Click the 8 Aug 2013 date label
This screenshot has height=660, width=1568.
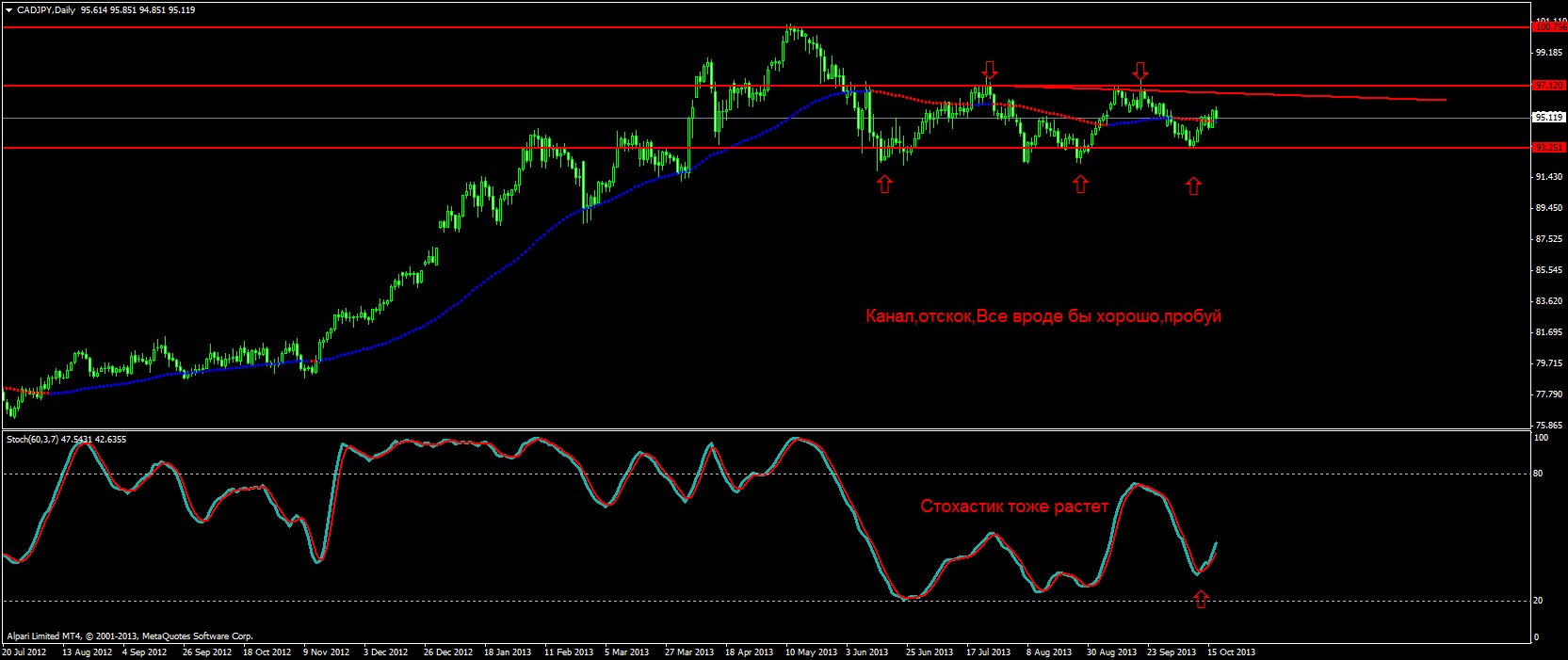pos(1049,652)
